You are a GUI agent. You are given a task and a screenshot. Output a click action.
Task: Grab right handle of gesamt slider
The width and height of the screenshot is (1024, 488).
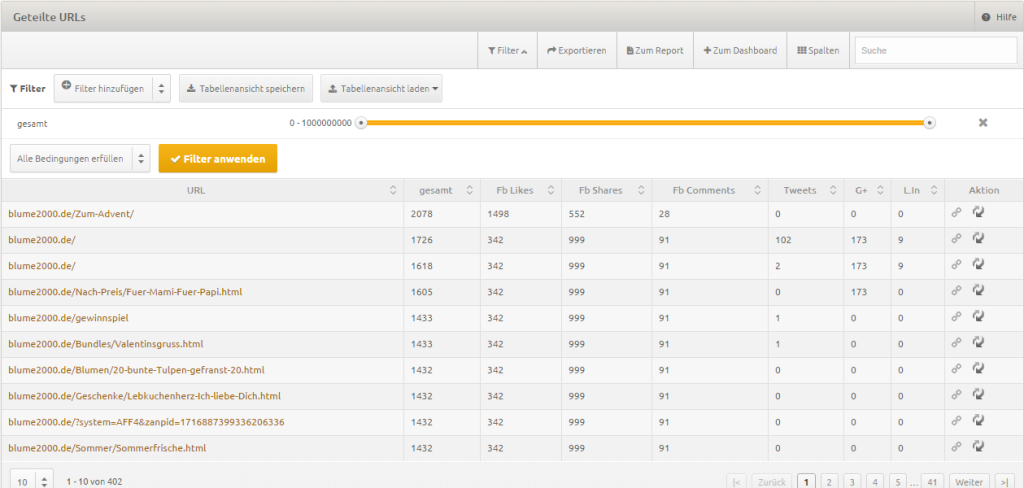coord(930,123)
